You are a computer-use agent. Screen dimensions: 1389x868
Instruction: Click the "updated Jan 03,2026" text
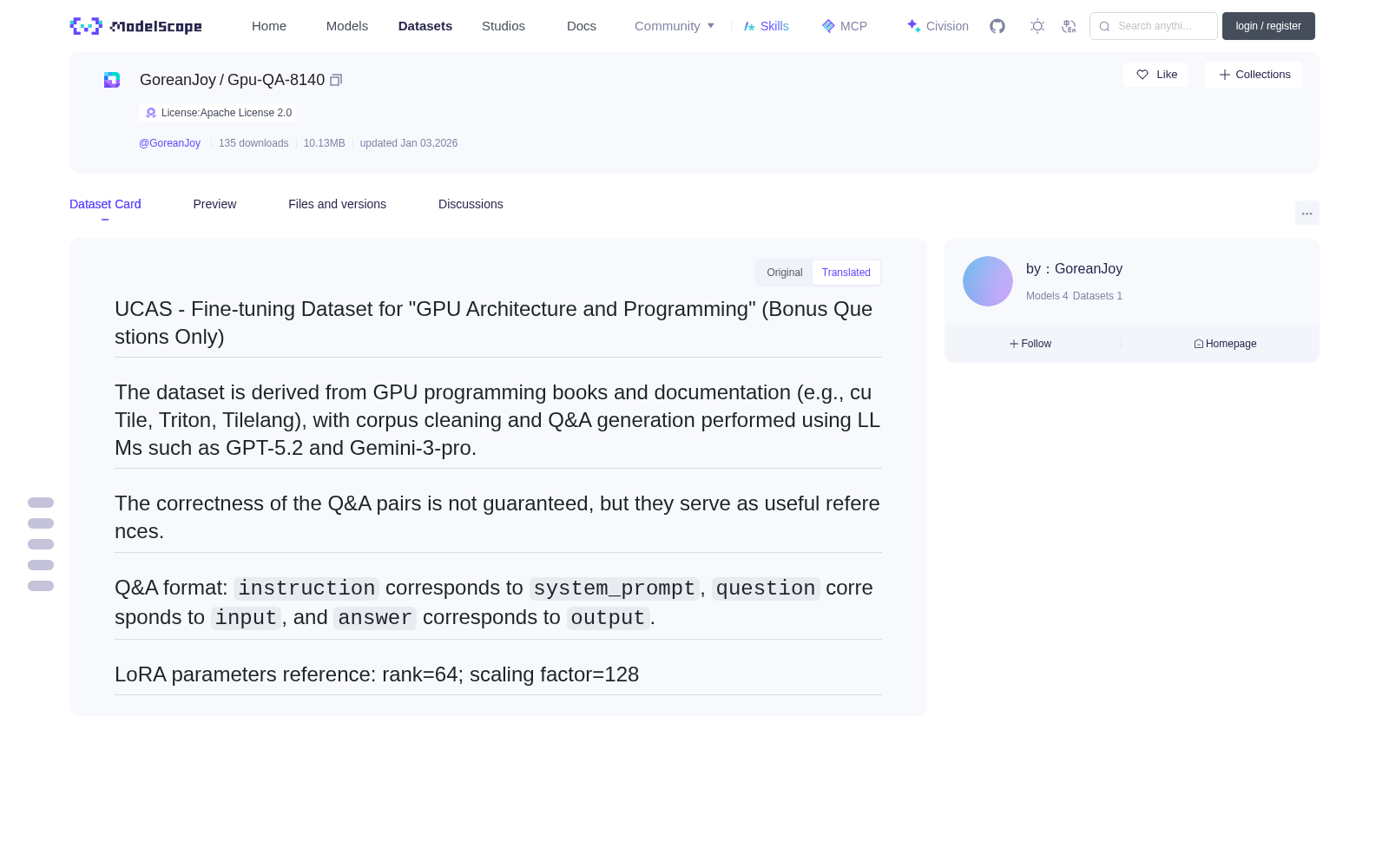coord(409,143)
